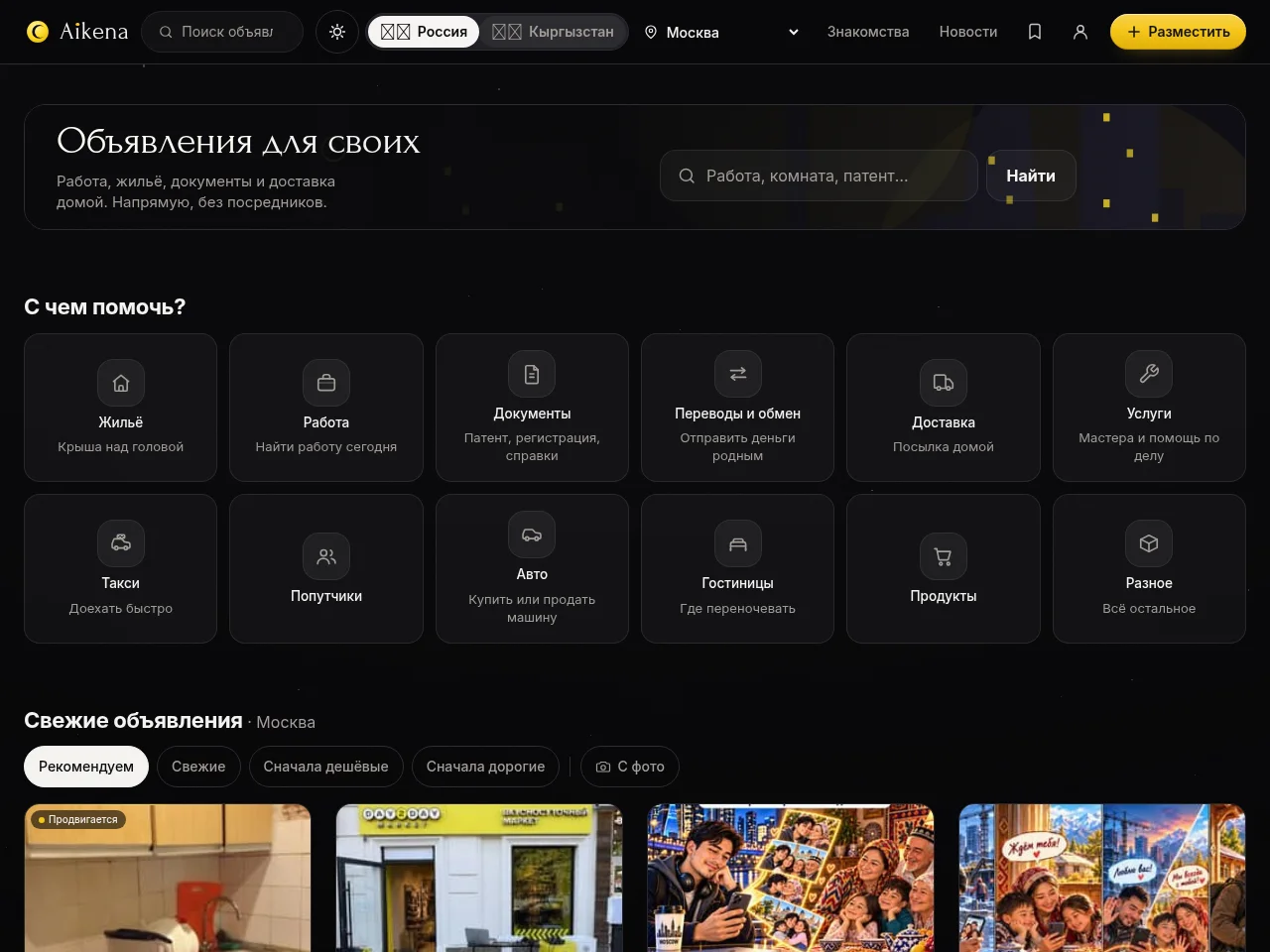Toggle the light/dark theme sun icon
The height and width of the screenshot is (952, 1270).
click(337, 32)
